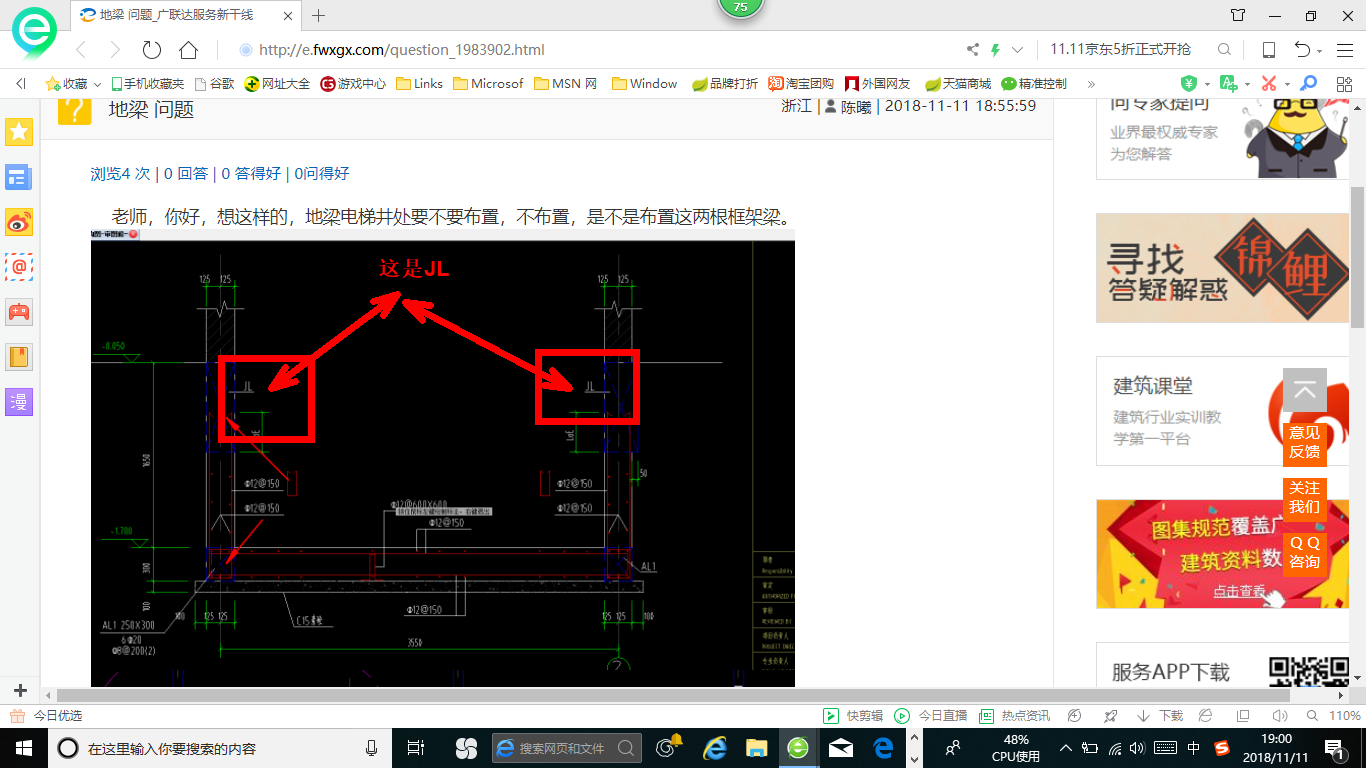
Task: Click the taskbar volume speaker icon
Action: pos(1139,747)
